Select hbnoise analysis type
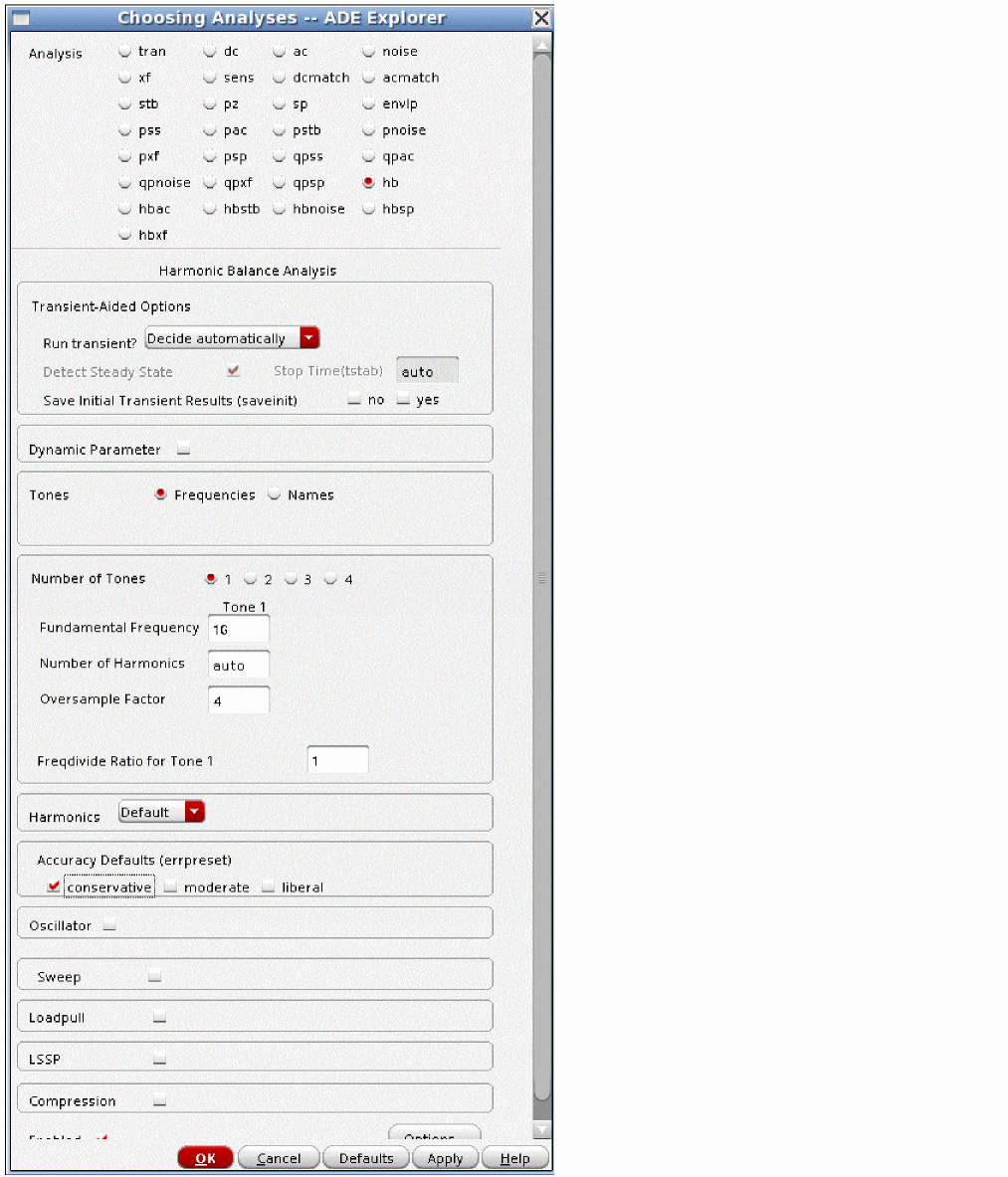Viewport: 1008px width, 1177px height. tap(280, 209)
